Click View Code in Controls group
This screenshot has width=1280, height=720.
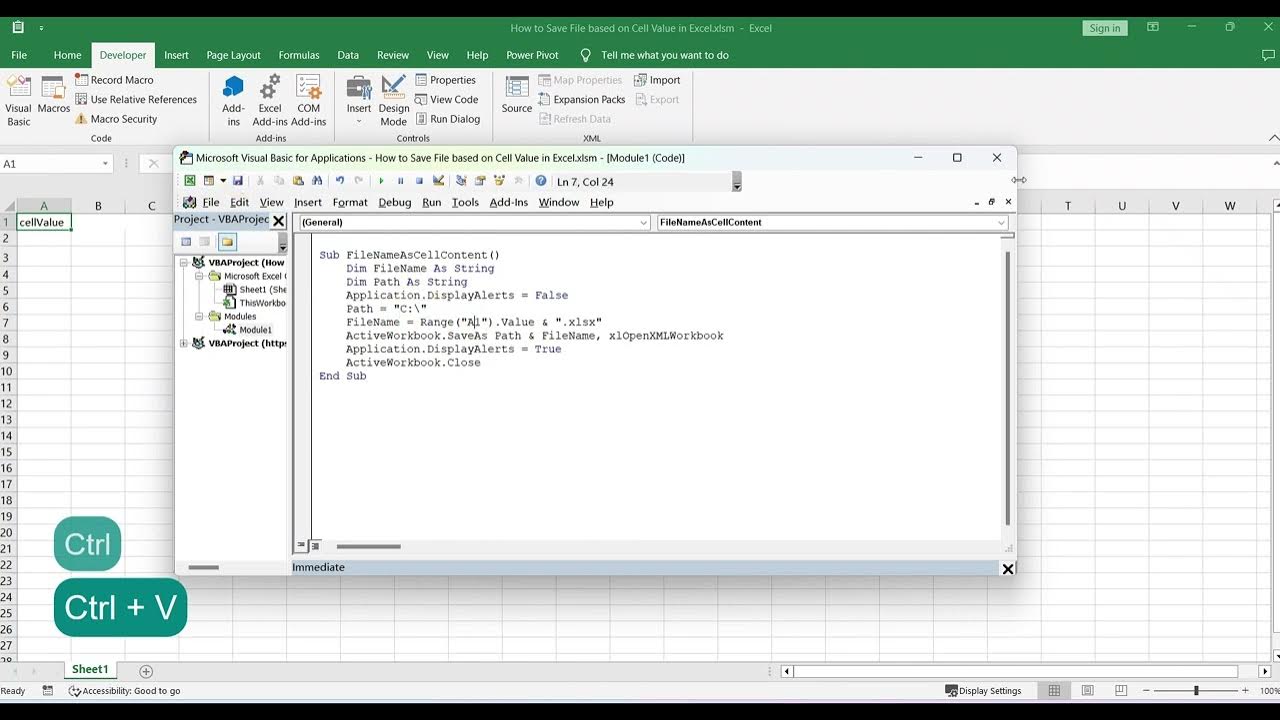(447, 99)
